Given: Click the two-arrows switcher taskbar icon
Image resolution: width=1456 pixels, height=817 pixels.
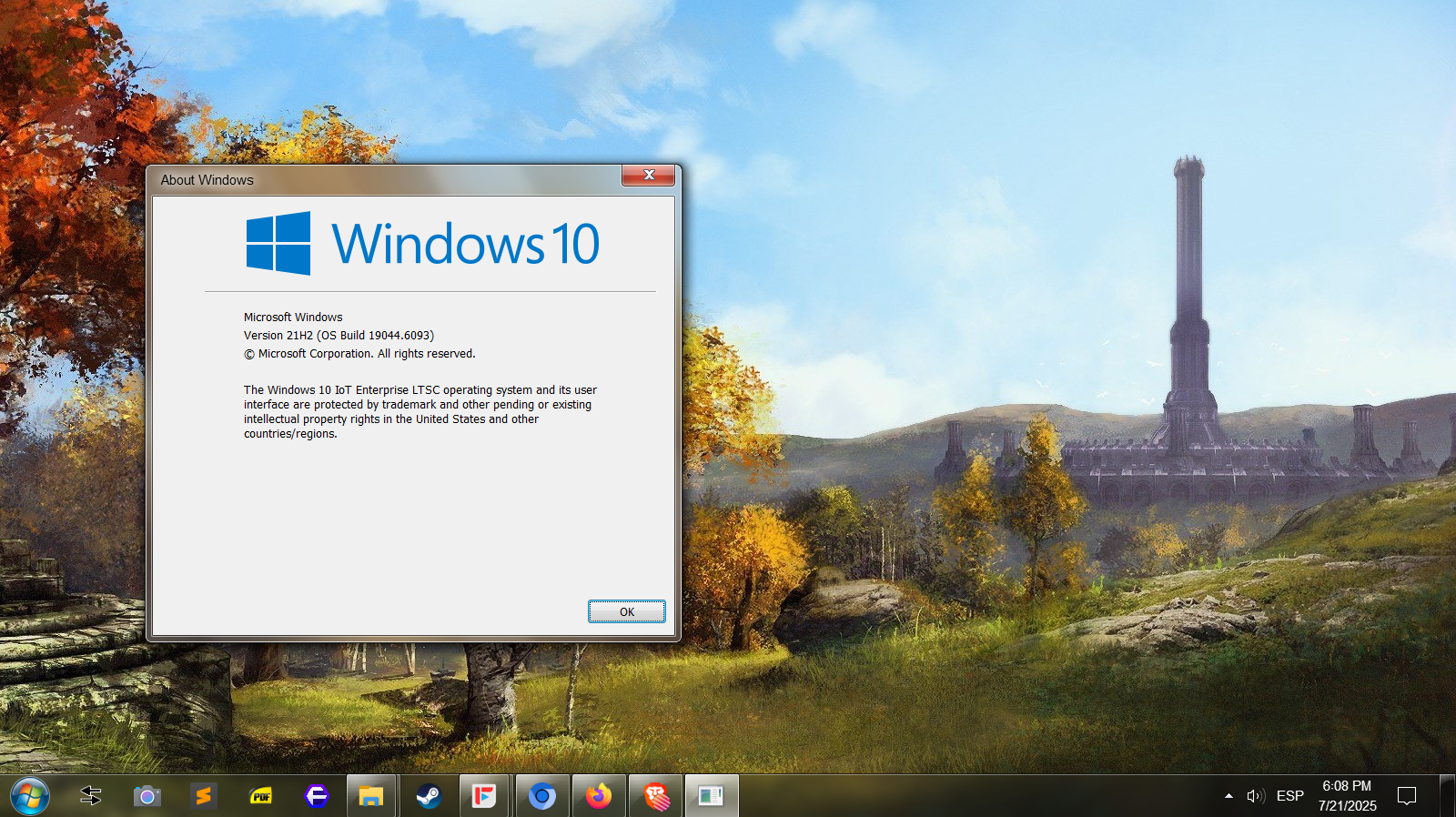Looking at the screenshot, I should click(x=91, y=796).
